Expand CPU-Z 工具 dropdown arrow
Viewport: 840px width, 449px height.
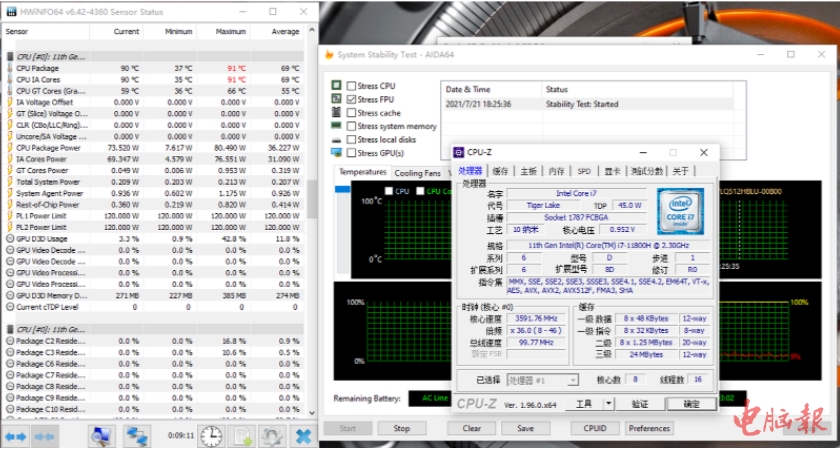610,404
